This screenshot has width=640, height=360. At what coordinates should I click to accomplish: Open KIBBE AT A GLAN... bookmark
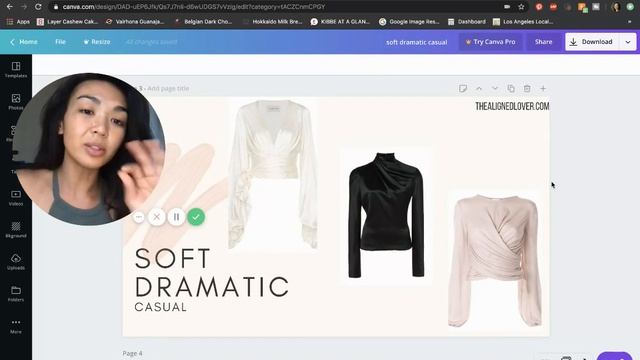pos(340,22)
